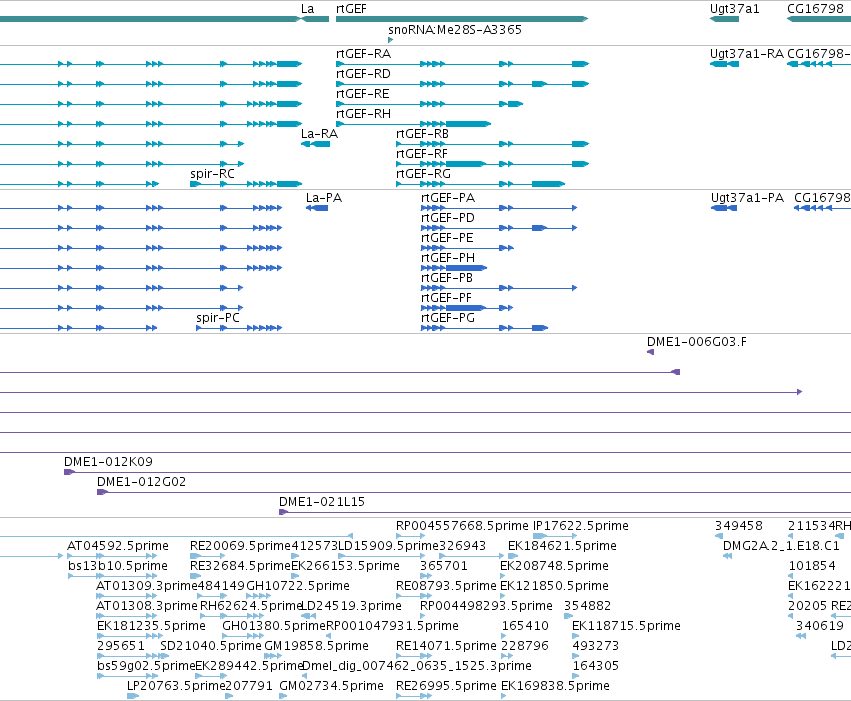The height and width of the screenshot is (701, 851).
Task: Click the EK184621.5prime EST label
Action: click(x=562, y=546)
